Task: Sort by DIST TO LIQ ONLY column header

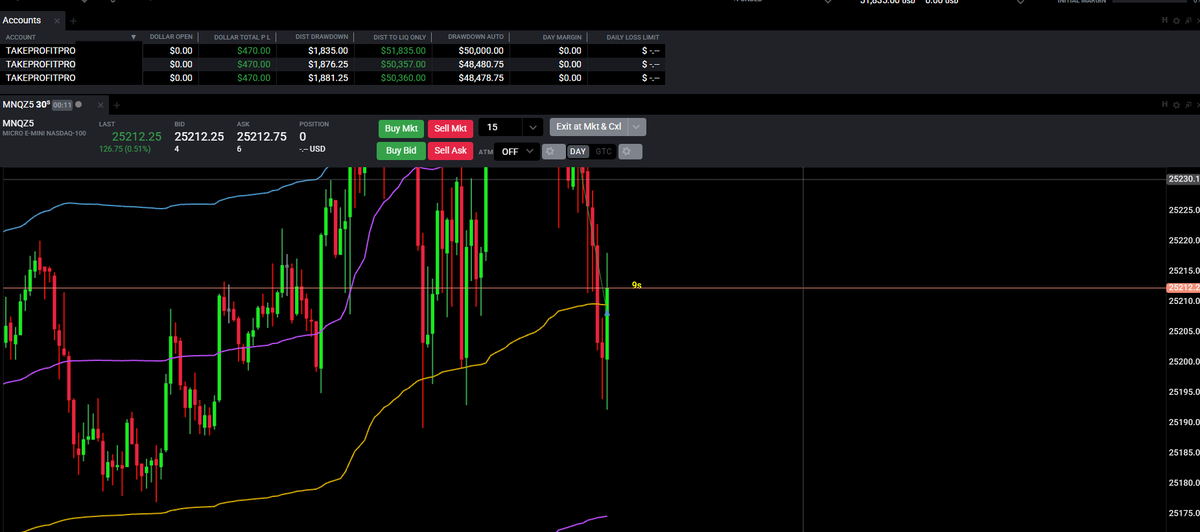Action: click(x=399, y=37)
